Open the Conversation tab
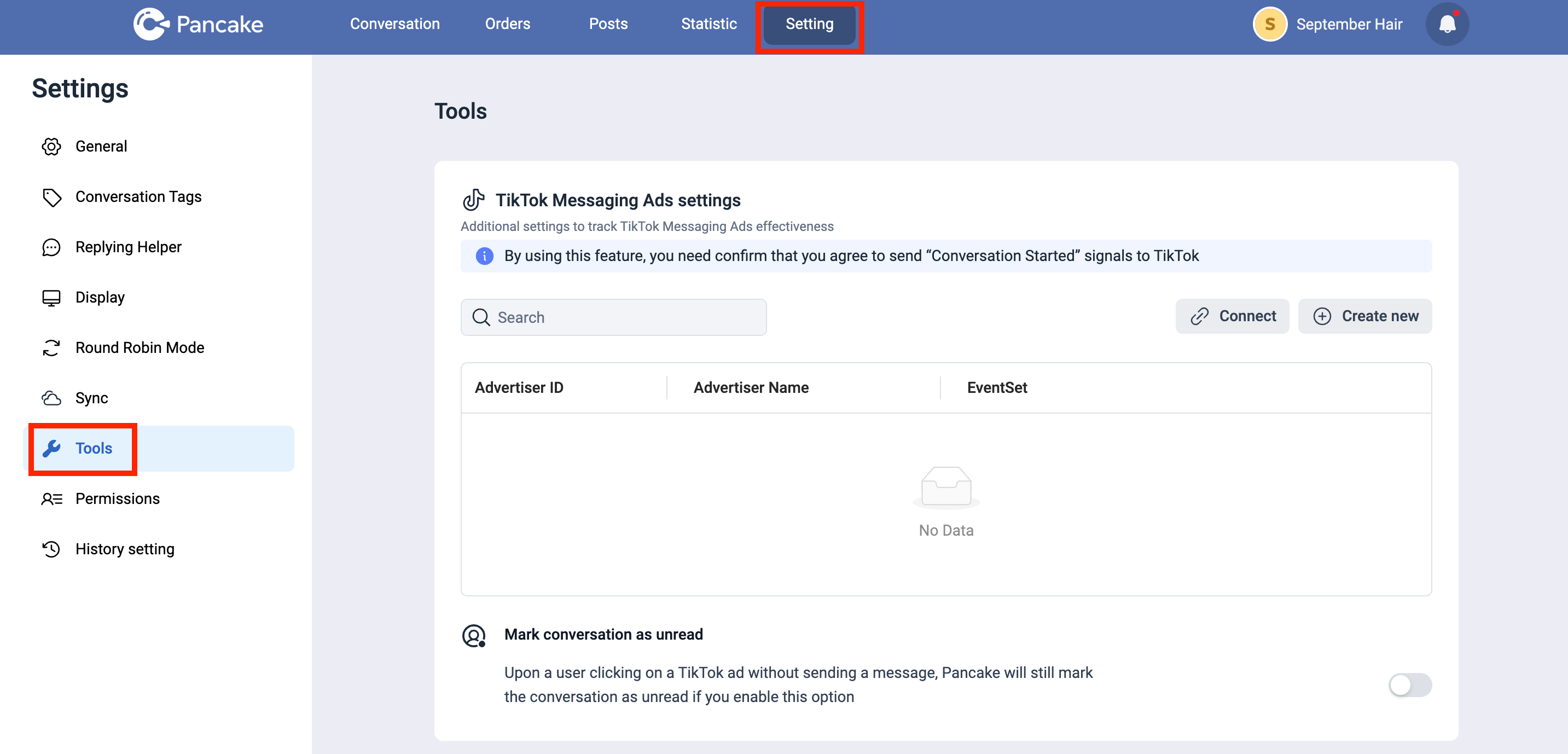 (x=394, y=24)
